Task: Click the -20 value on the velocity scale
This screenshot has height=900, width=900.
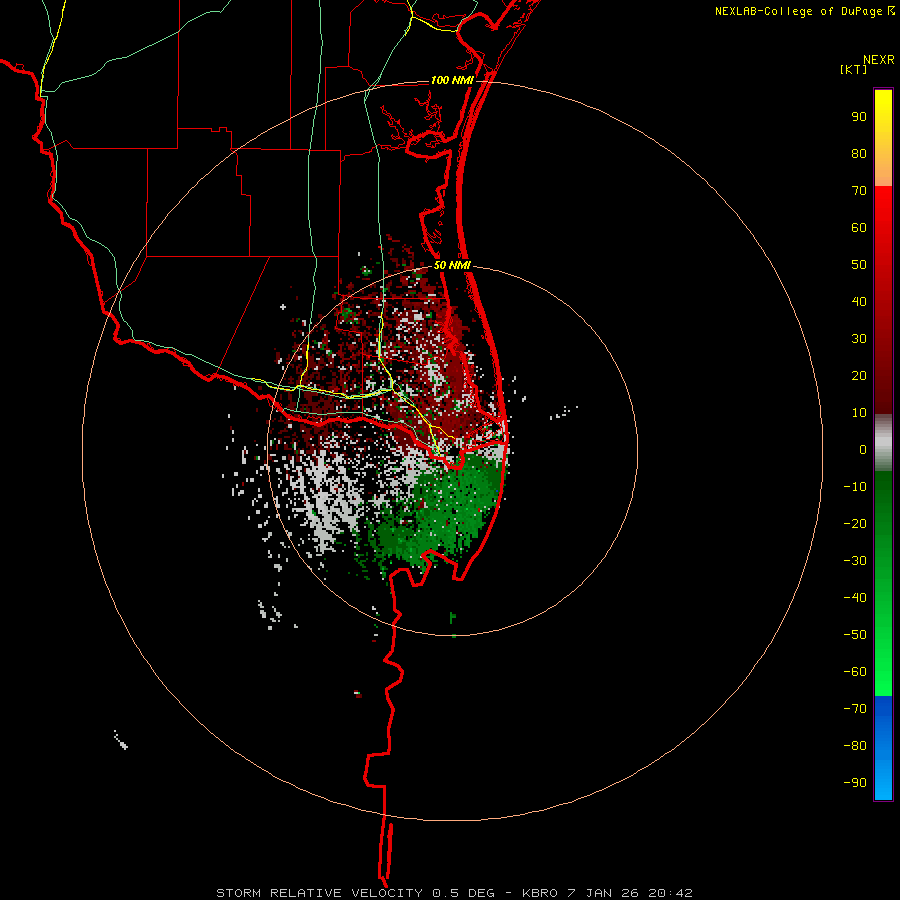Action: point(855,524)
